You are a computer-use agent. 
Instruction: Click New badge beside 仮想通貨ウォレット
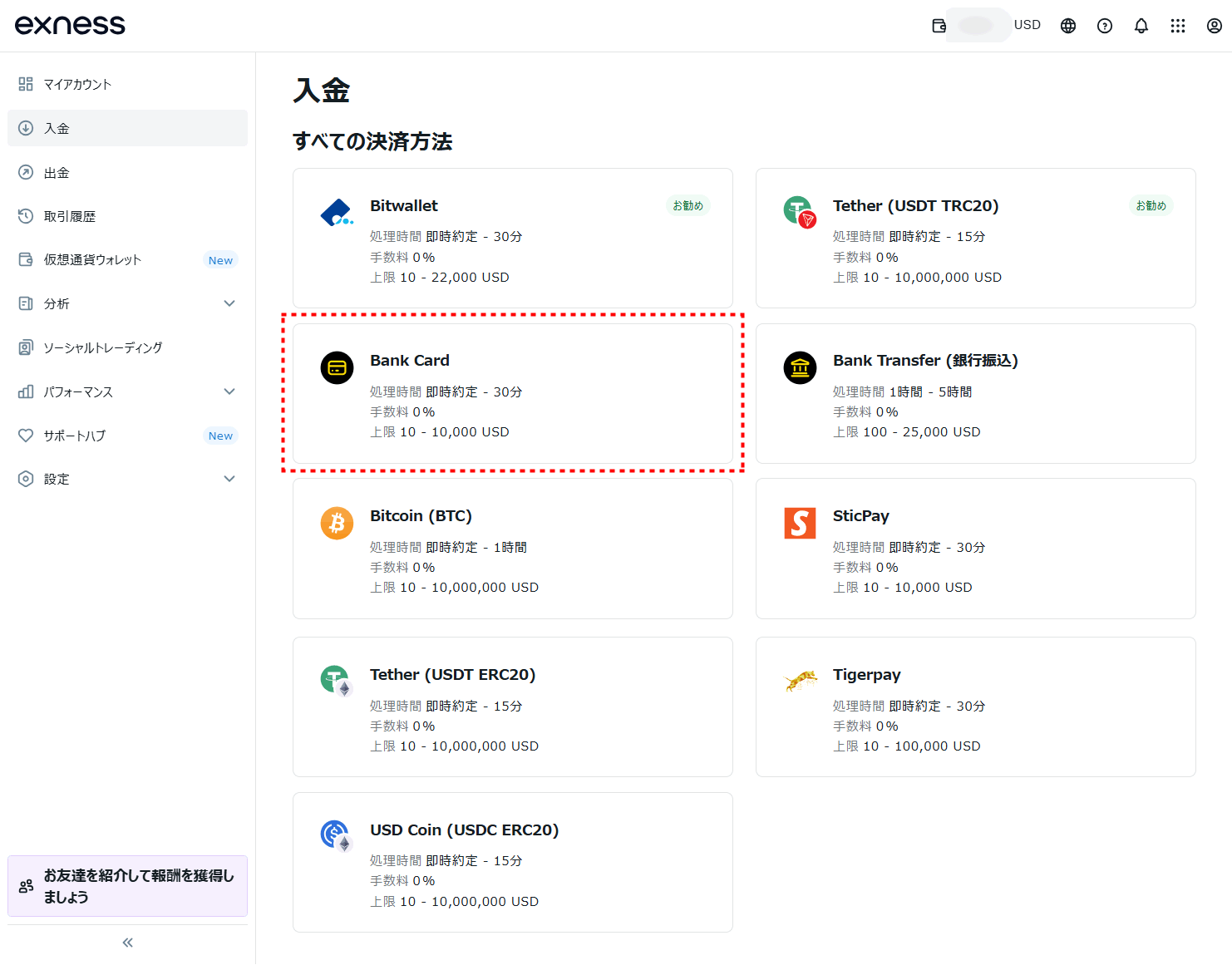[220, 260]
